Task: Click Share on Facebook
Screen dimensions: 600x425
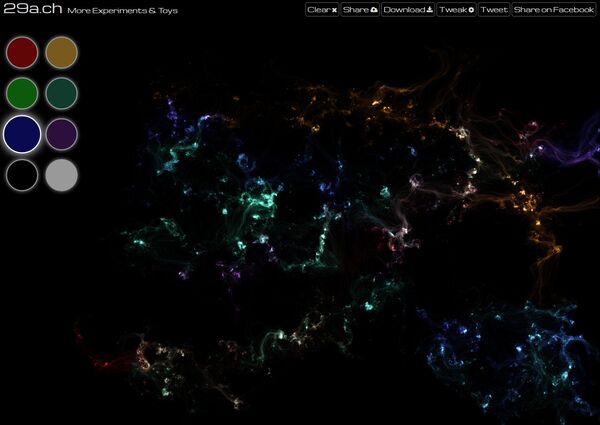Action: point(553,9)
